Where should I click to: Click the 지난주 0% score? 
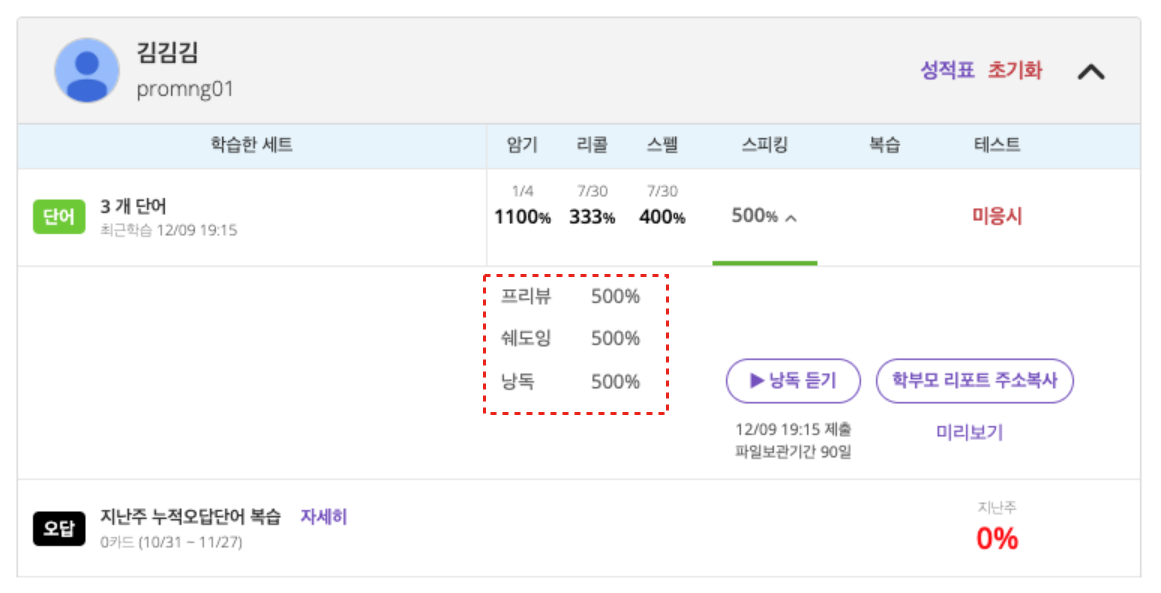click(x=997, y=538)
